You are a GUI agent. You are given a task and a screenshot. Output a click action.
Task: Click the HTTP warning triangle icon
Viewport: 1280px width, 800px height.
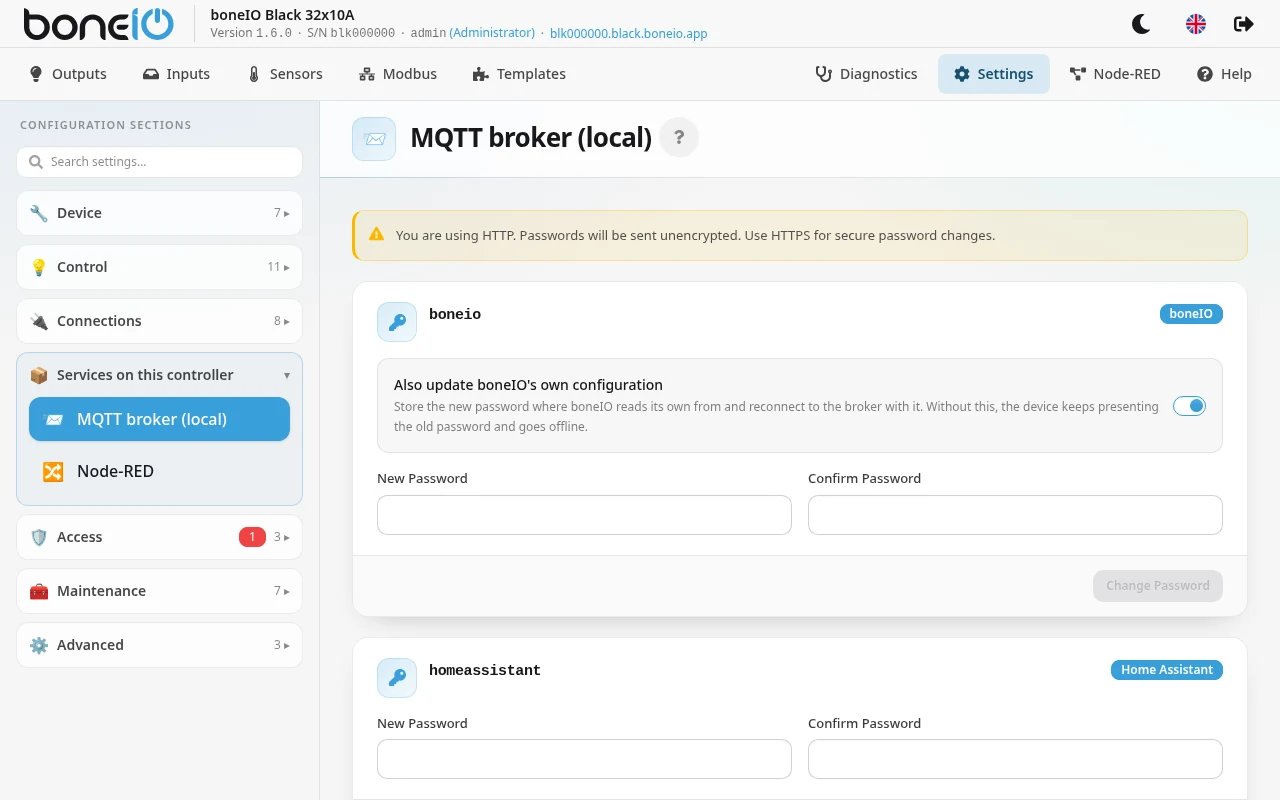pos(376,235)
